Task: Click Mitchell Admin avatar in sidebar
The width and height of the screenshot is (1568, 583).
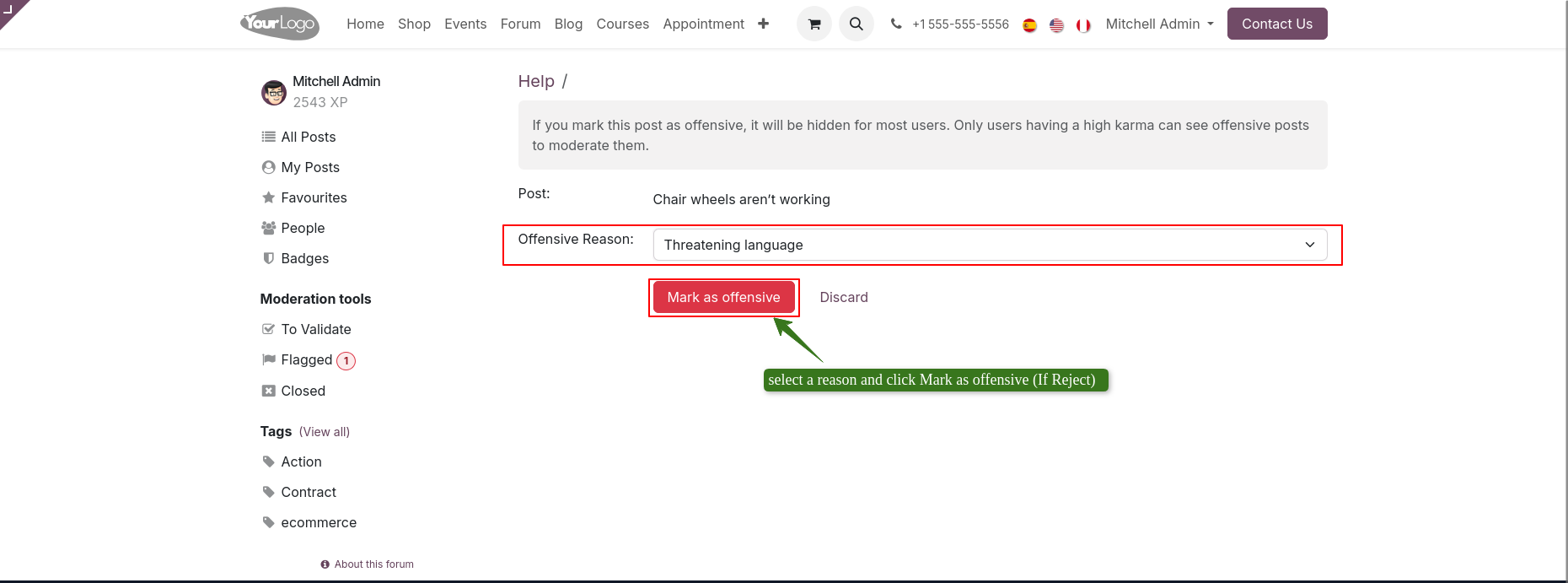Action: (x=273, y=92)
